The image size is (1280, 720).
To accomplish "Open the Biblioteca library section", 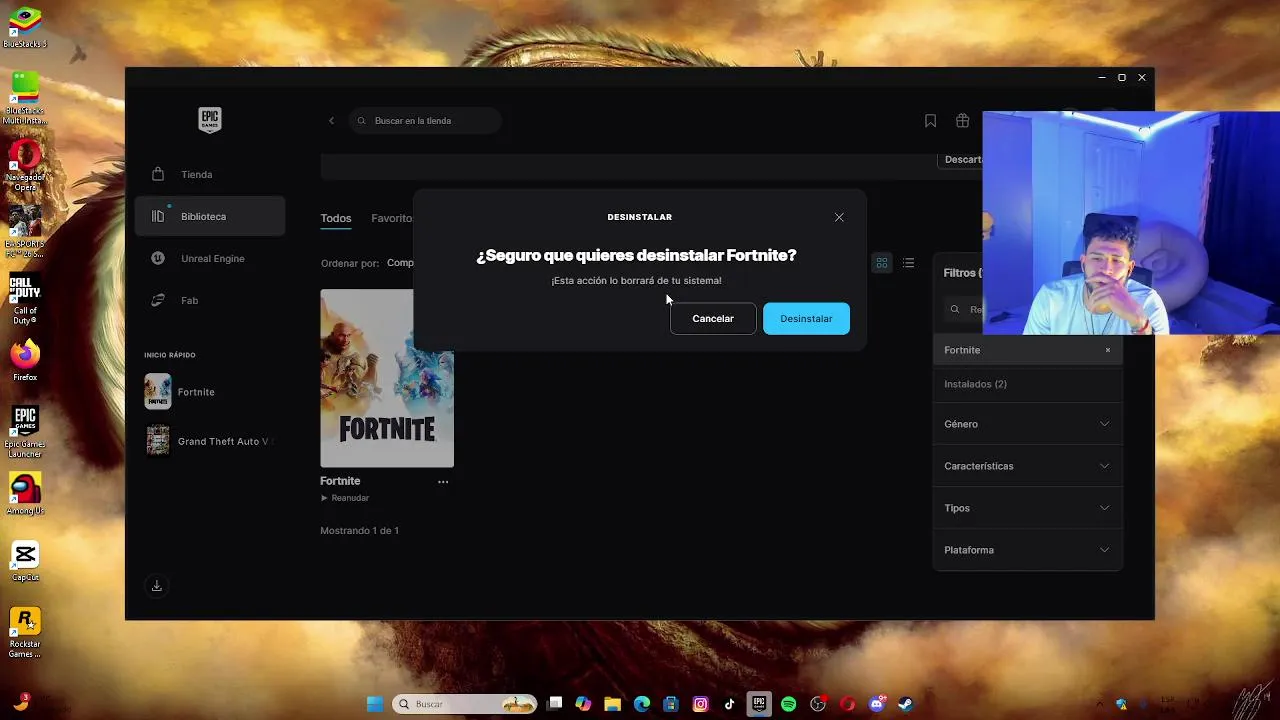I will pos(210,216).
